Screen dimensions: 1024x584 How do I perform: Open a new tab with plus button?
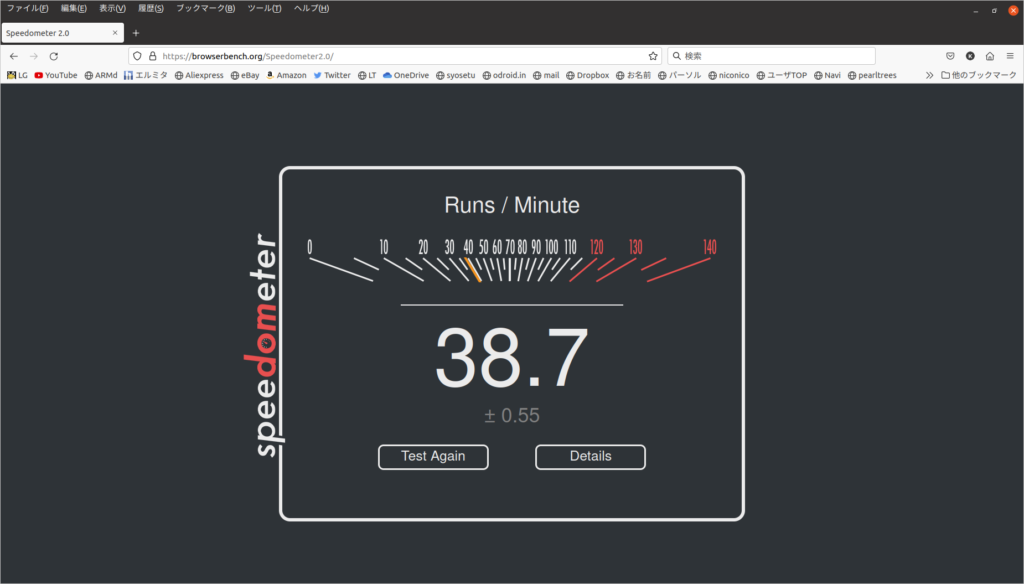pyautogui.click(x=136, y=33)
